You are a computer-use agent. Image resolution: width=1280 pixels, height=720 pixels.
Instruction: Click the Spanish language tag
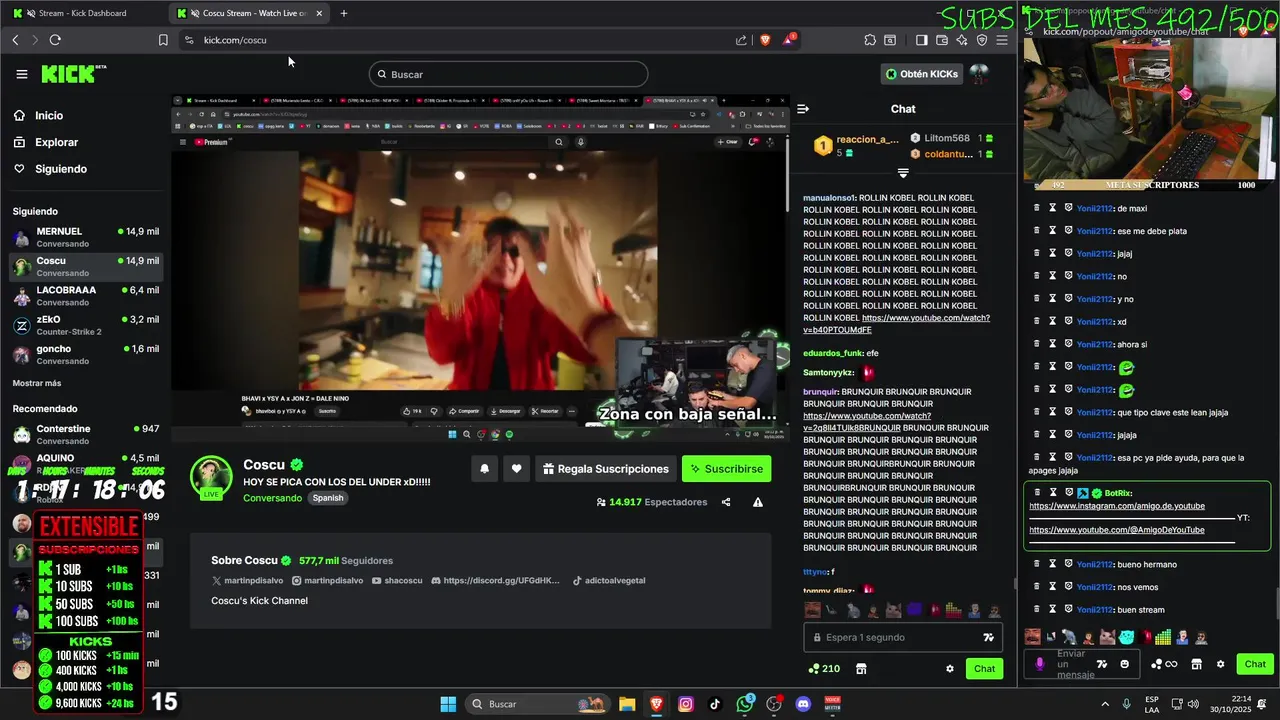pyautogui.click(x=327, y=498)
